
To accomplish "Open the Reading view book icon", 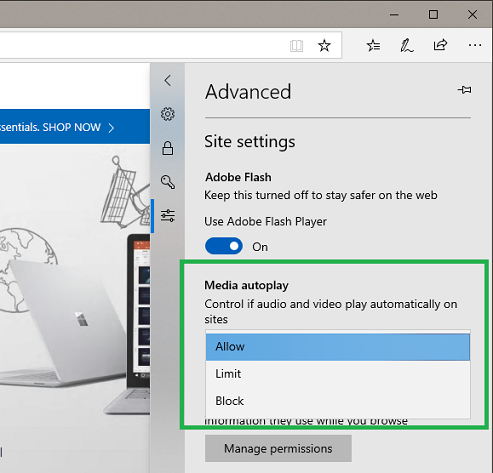I will coord(296,46).
